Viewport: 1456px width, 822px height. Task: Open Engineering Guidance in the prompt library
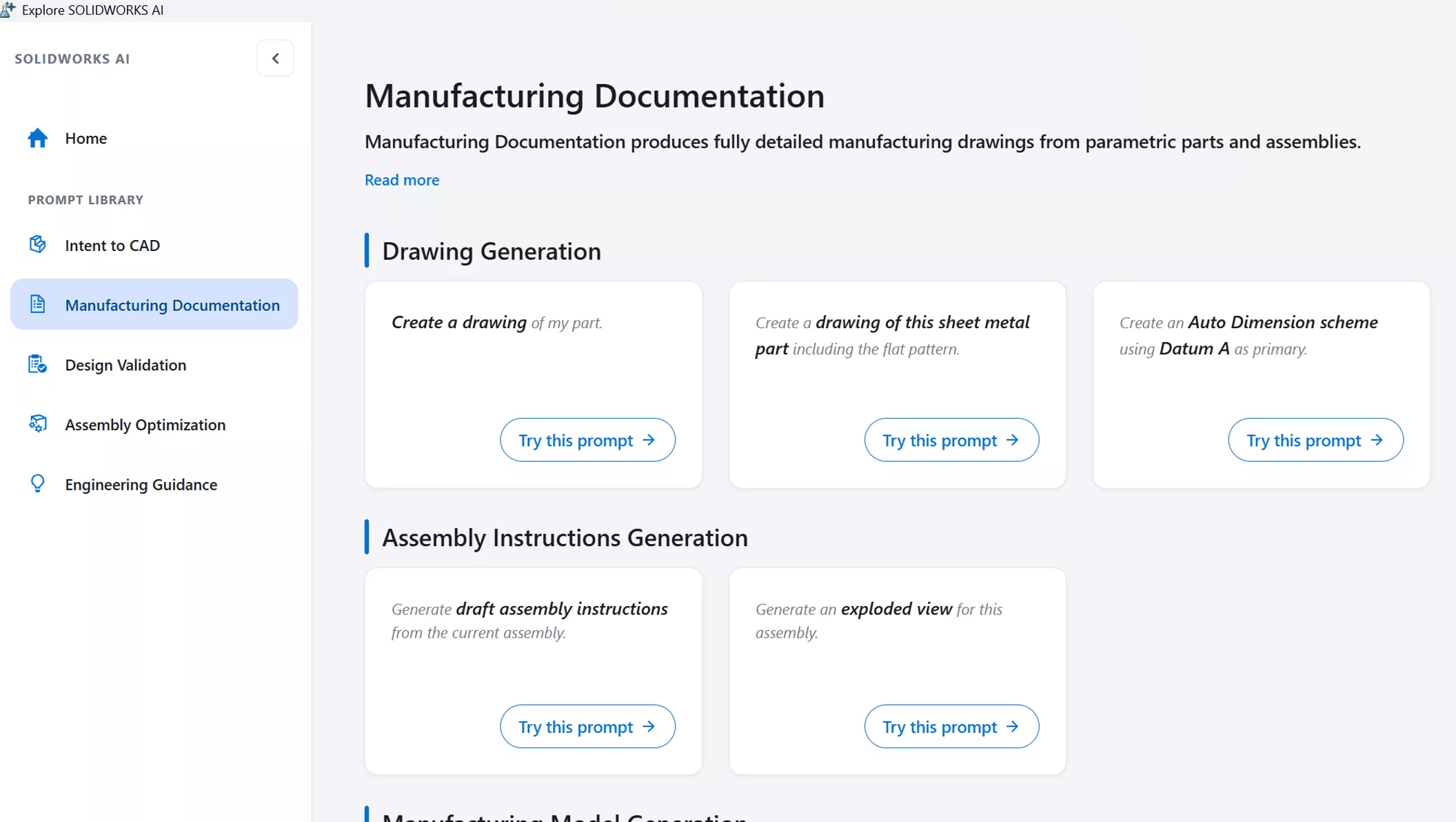click(x=154, y=484)
